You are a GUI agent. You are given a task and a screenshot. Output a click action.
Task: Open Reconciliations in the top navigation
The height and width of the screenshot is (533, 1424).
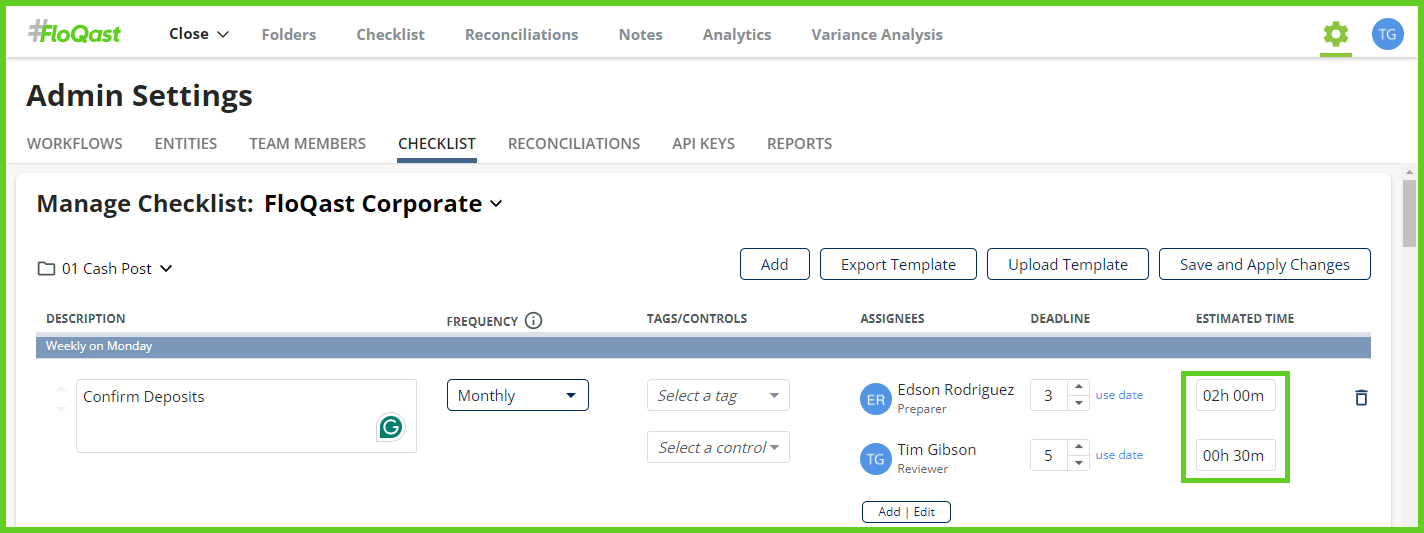(521, 34)
